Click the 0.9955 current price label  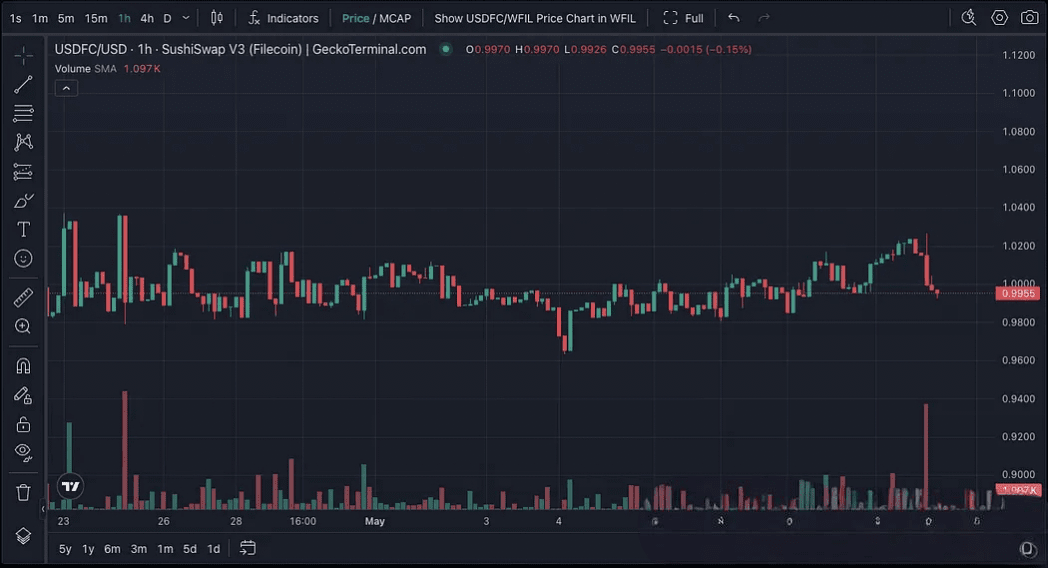click(1018, 293)
